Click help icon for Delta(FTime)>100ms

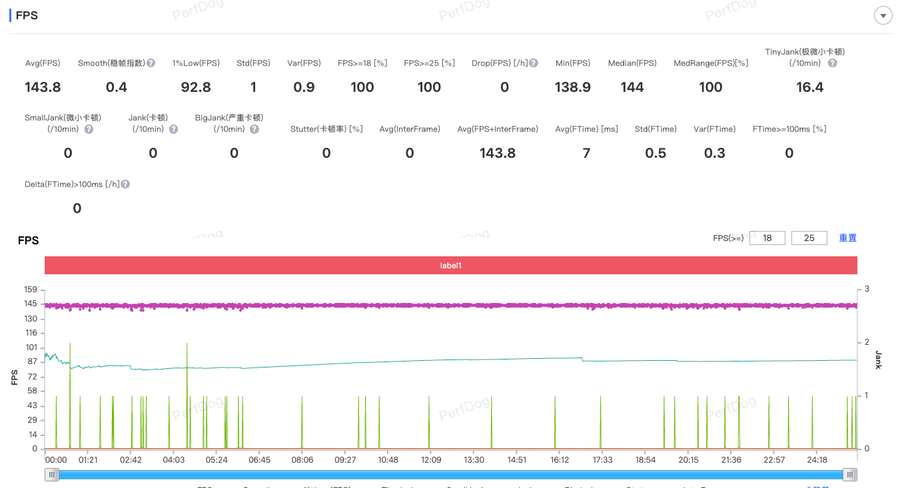click(x=125, y=184)
